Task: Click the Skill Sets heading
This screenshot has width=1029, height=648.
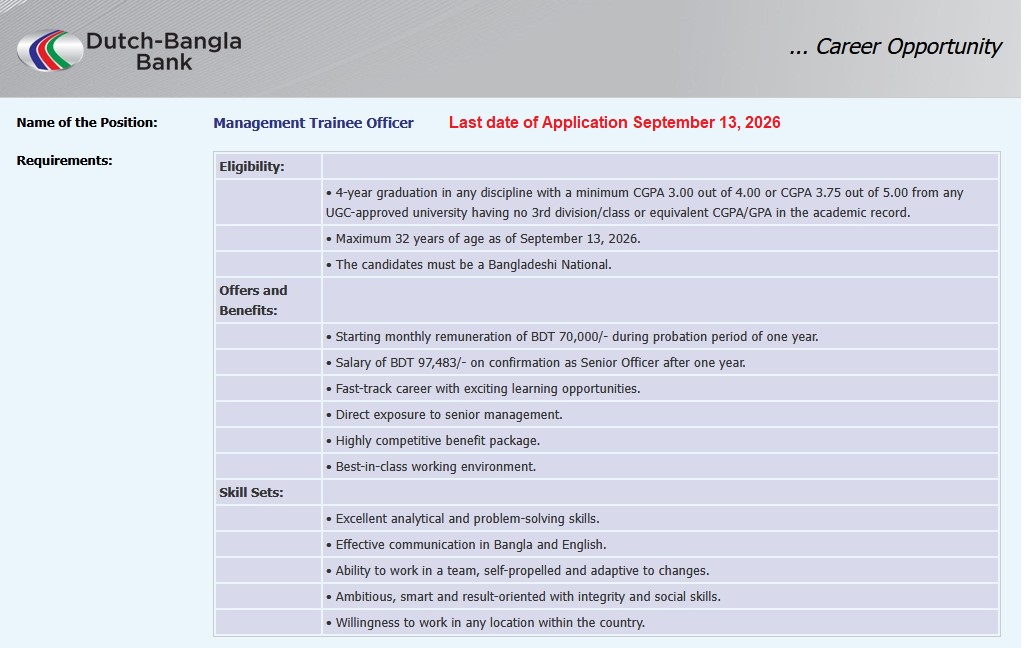Action: click(251, 492)
